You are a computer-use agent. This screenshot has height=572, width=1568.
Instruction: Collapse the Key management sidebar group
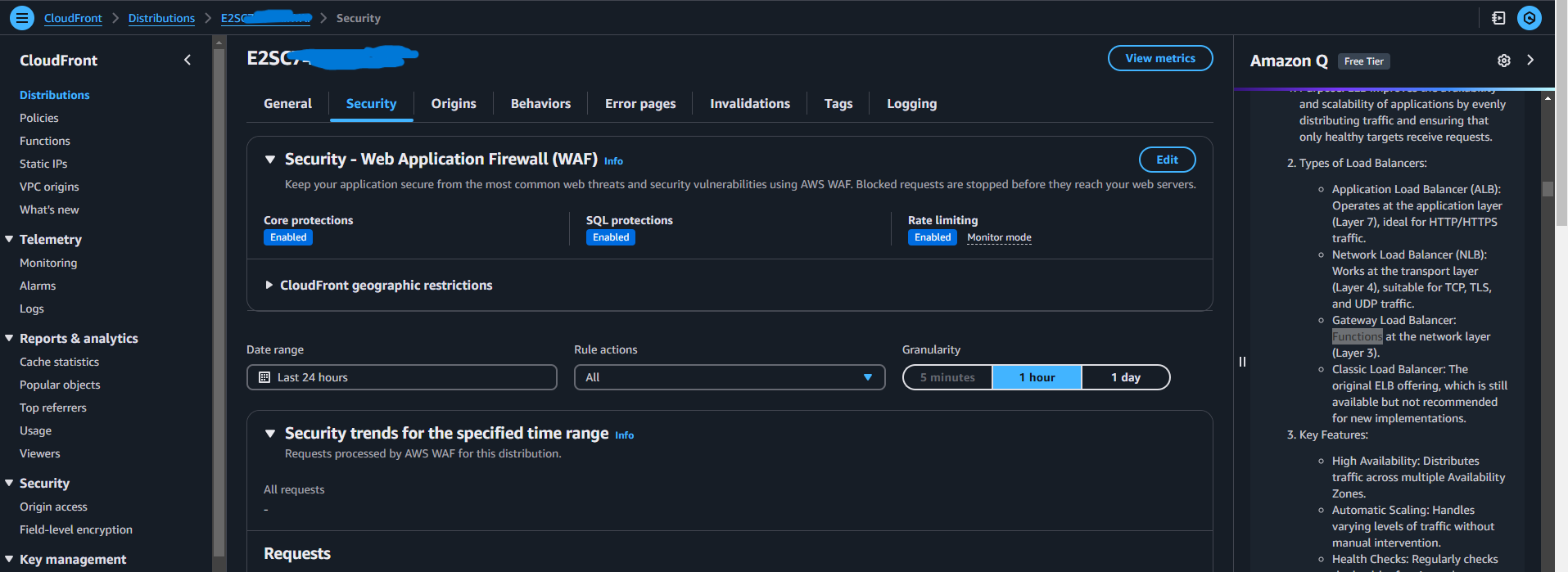[9, 559]
